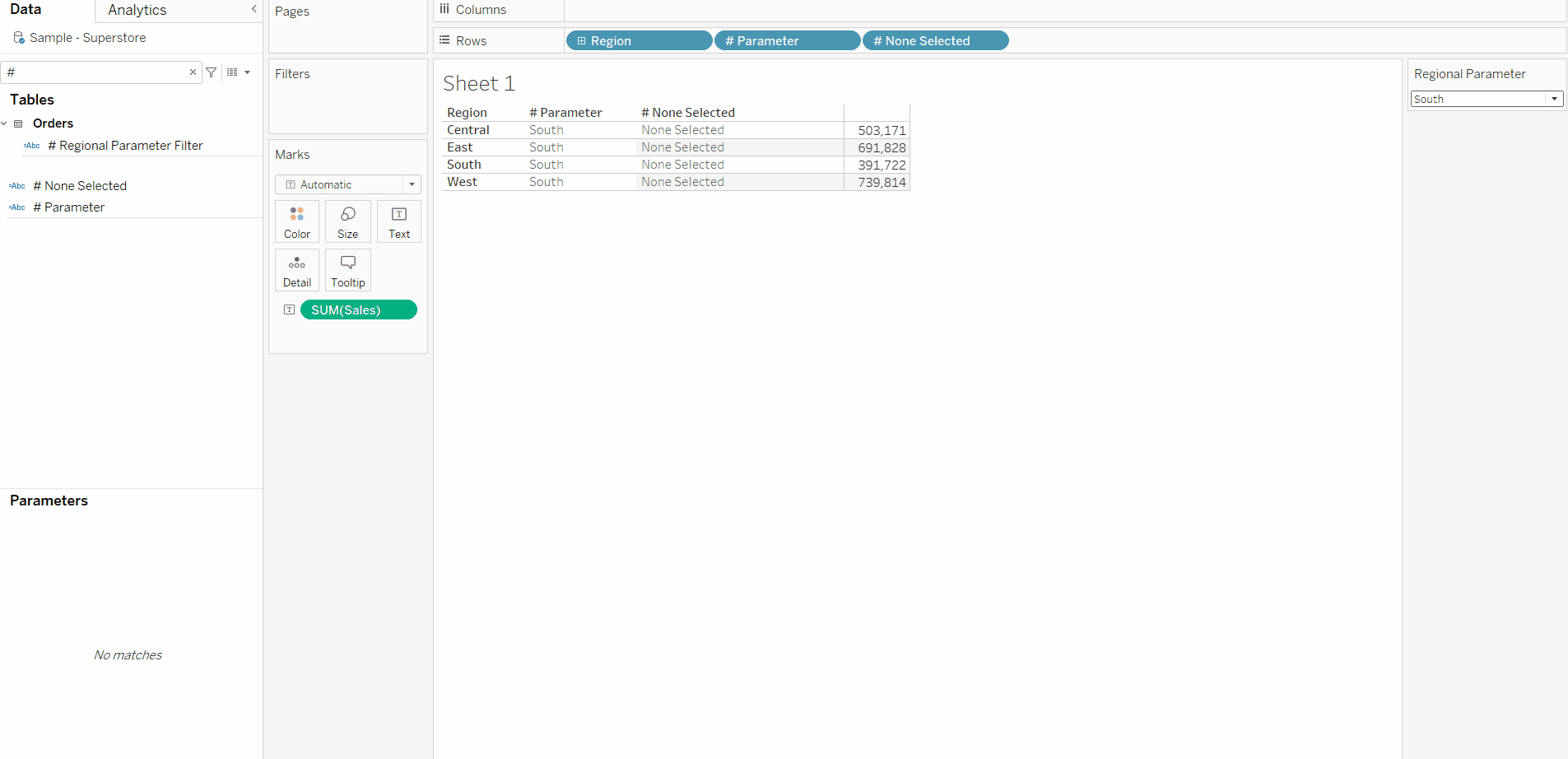Click the Sample - Superstore data source icon
1568x759 pixels.
[x=16, y=37]
